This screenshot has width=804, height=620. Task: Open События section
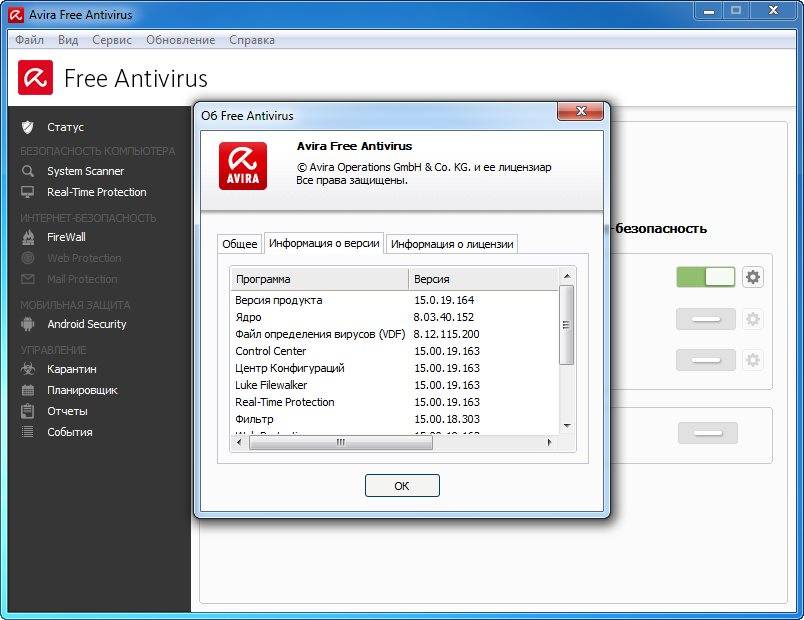pos(70,432)
